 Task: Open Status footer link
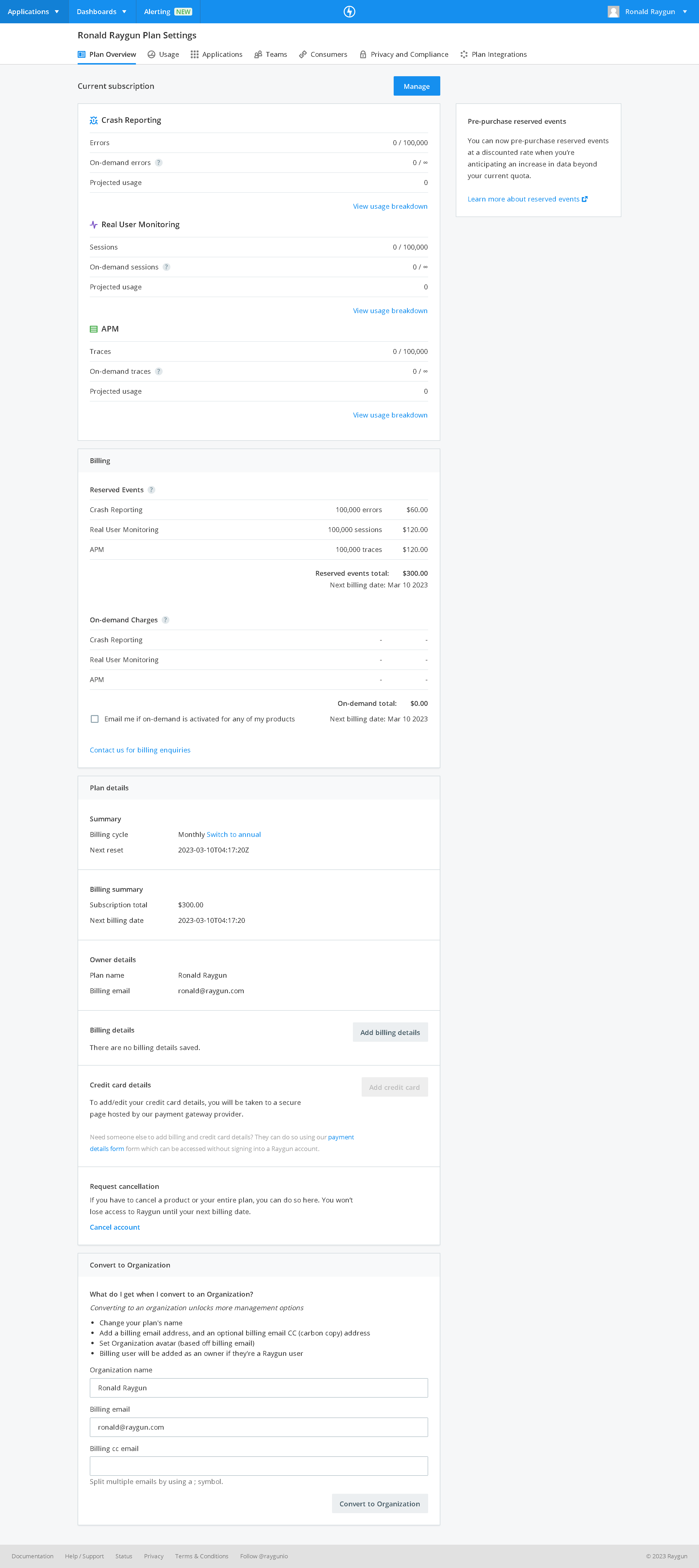(124, 1556)
